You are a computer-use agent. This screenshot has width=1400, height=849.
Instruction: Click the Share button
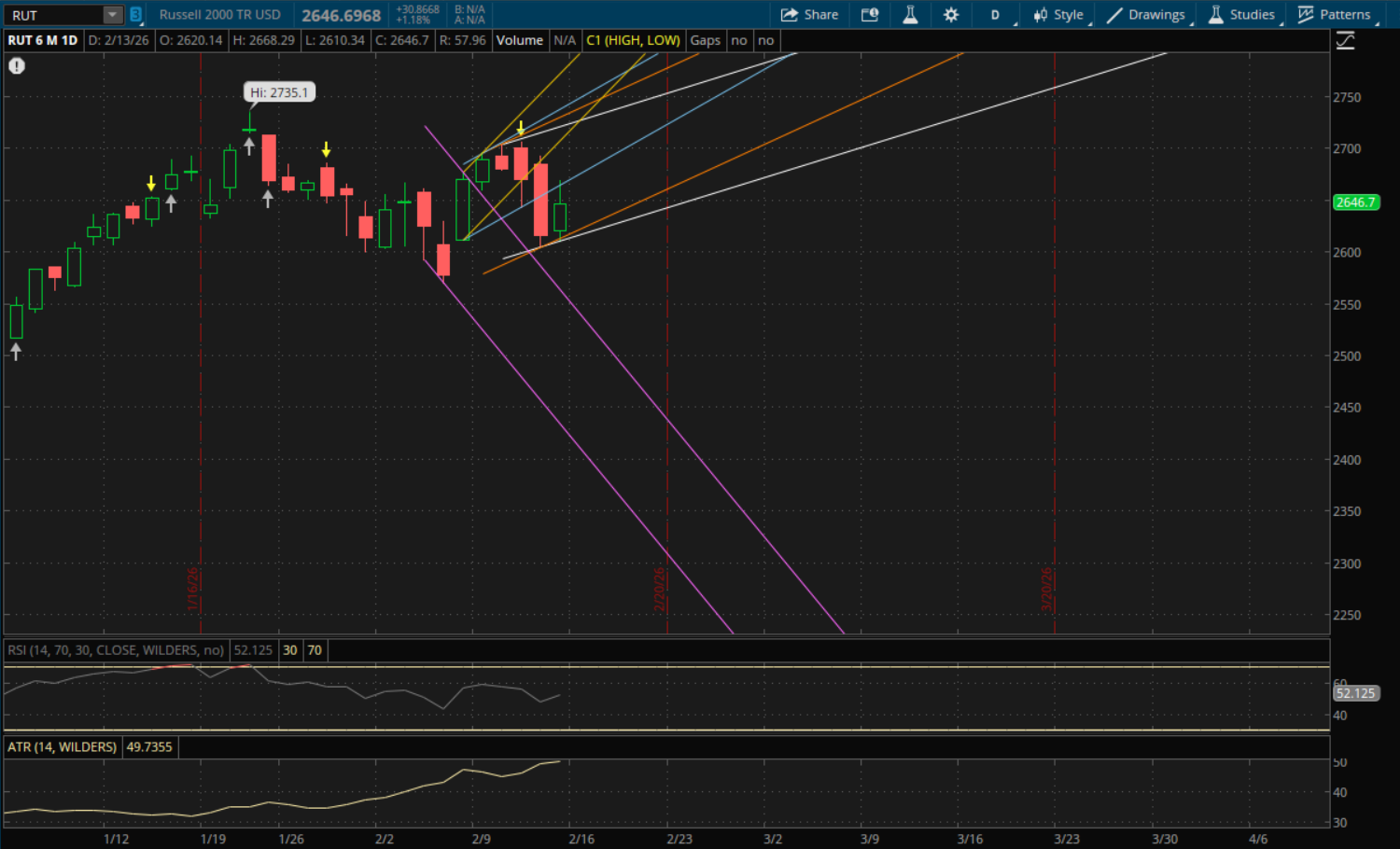click(809, 15)
